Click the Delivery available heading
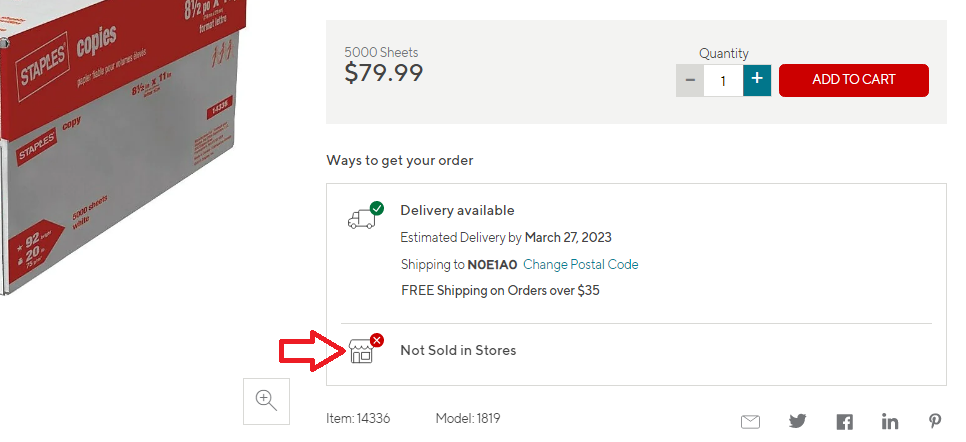Viewport: 966px width, 442px height. (x=457, y=210)
